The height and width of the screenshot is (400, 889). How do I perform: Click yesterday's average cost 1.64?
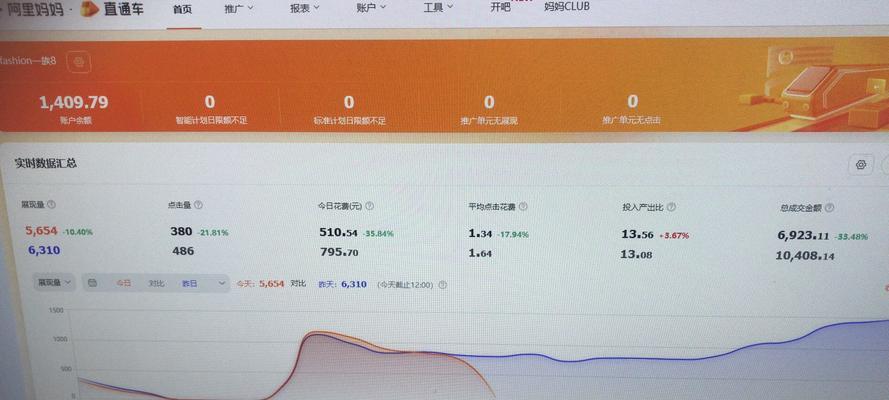pyautogui.click(x=480, y=253)
